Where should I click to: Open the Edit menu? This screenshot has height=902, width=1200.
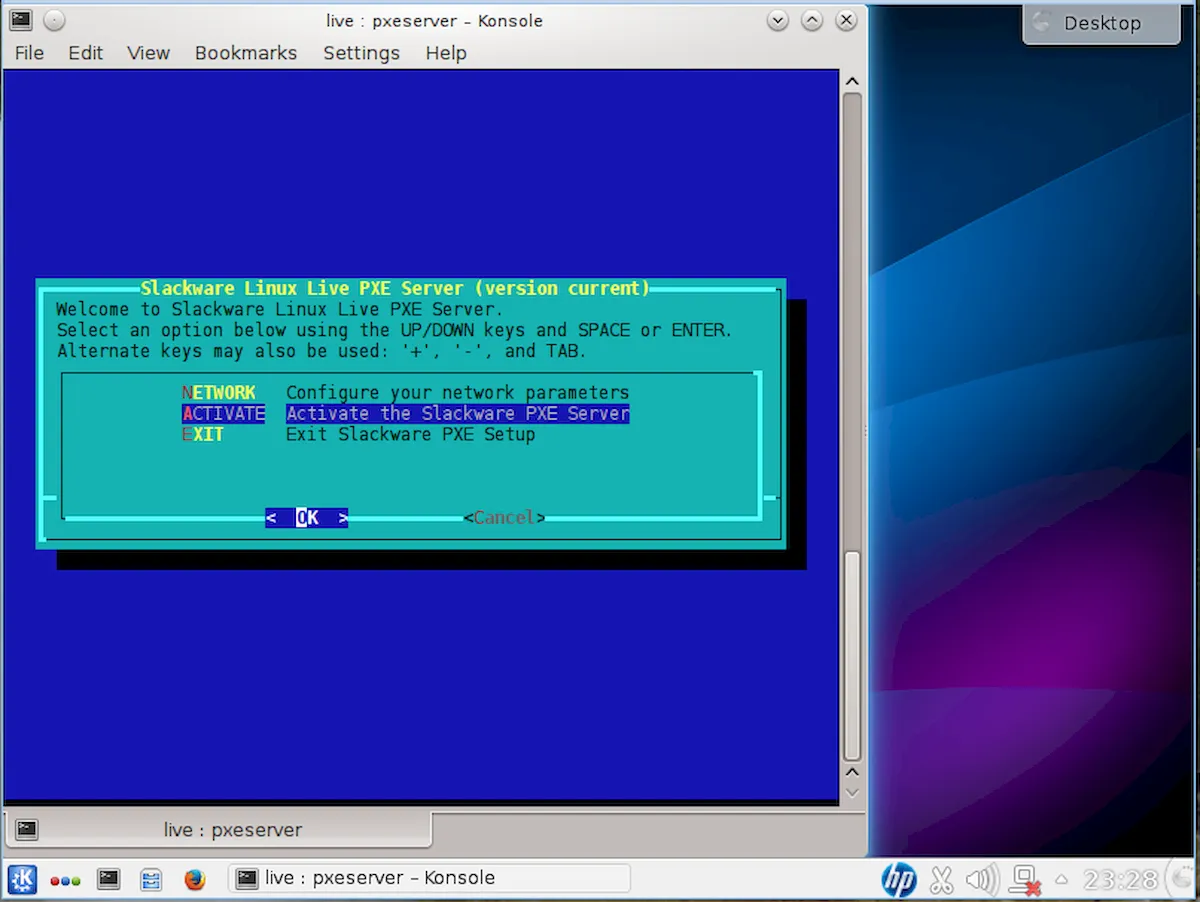(x=85, y=53)
